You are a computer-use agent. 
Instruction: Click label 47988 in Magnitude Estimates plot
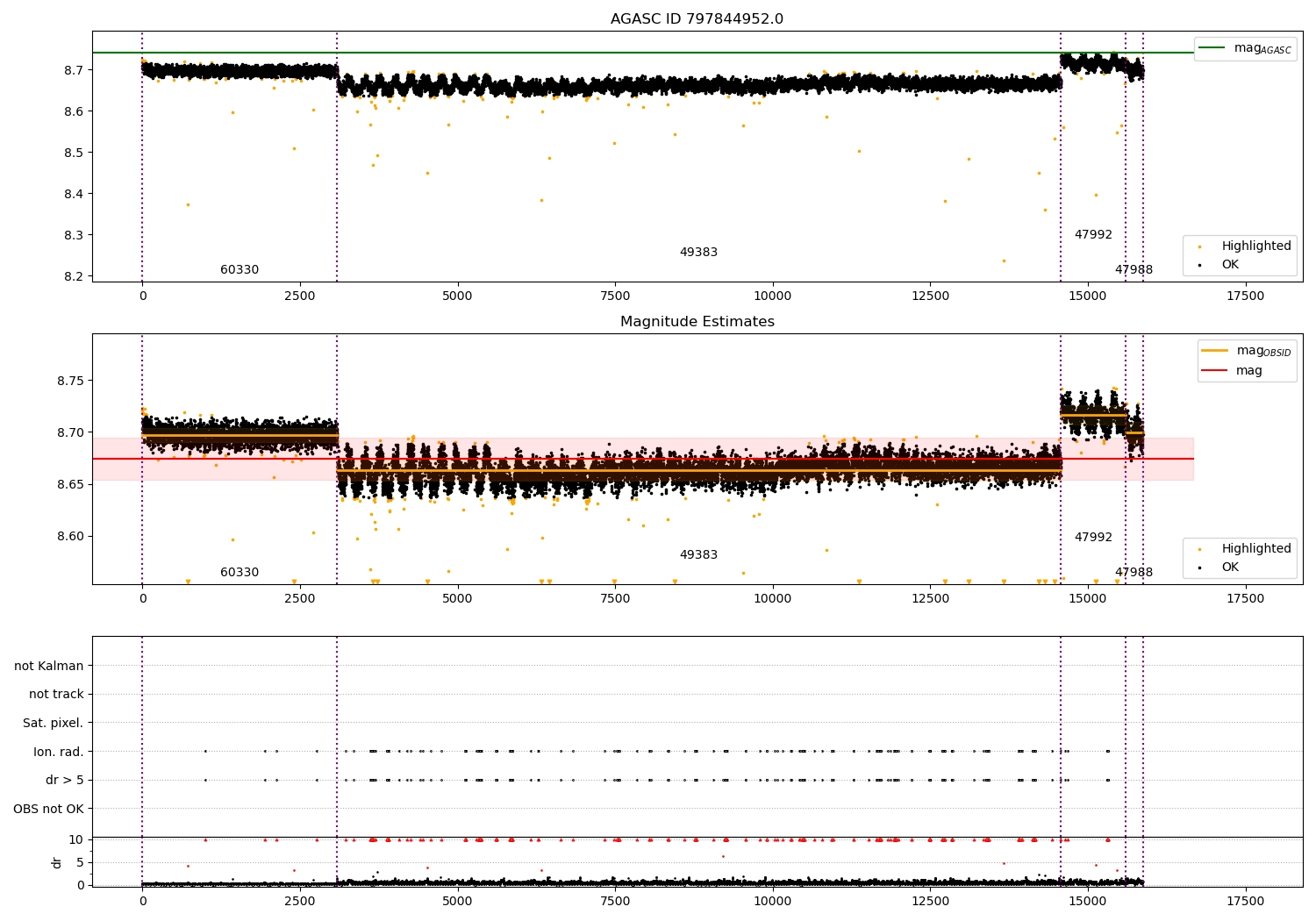click(1134, 573)
